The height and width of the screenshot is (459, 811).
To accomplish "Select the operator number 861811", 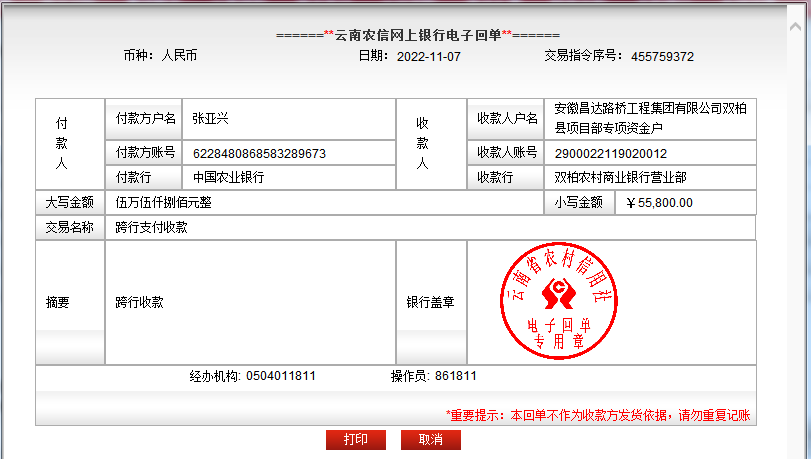I will (456, 377).
